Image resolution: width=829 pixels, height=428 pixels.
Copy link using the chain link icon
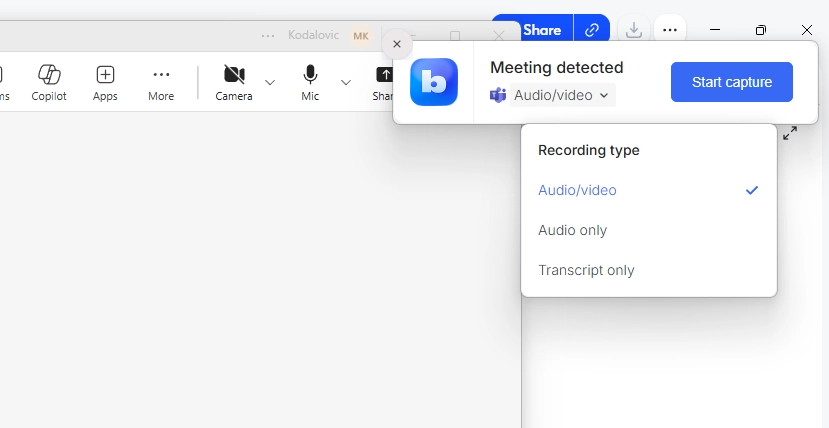592,31
